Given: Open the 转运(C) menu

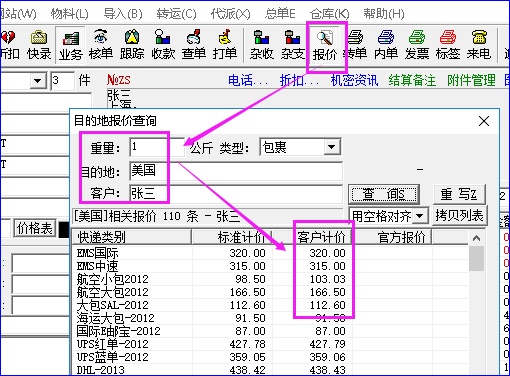Looking at the screenshot, I should [176, 14].
